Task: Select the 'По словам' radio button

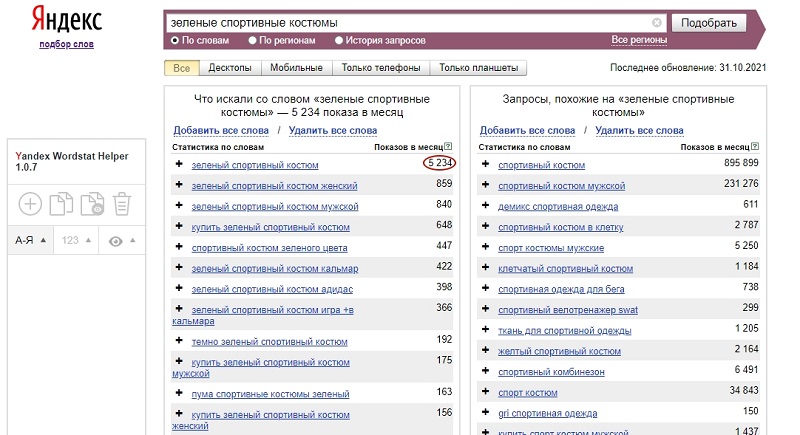Action: click(175, 40)
